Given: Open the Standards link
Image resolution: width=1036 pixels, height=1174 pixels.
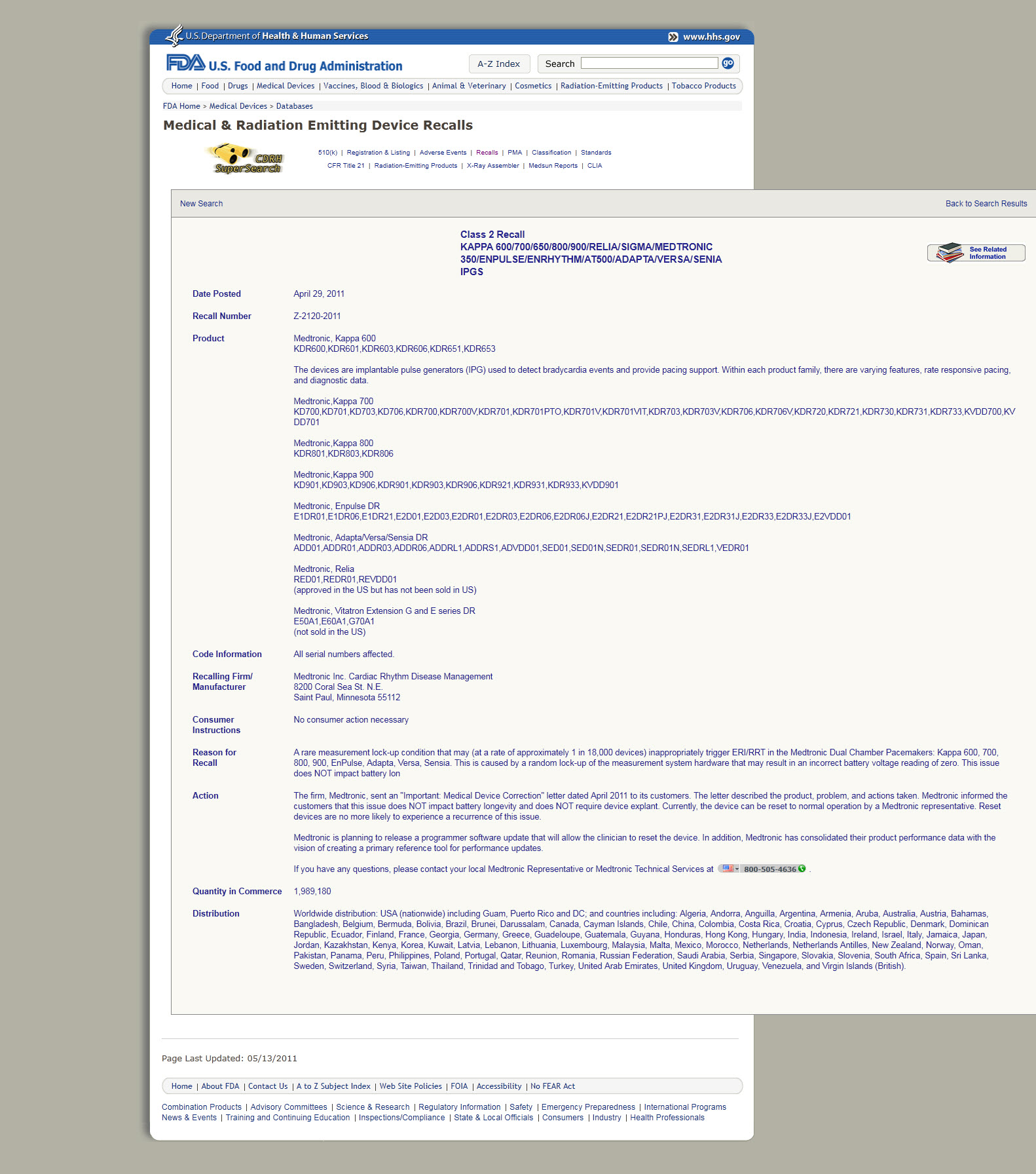Looking at the screenshot, I should click(596, 153).
